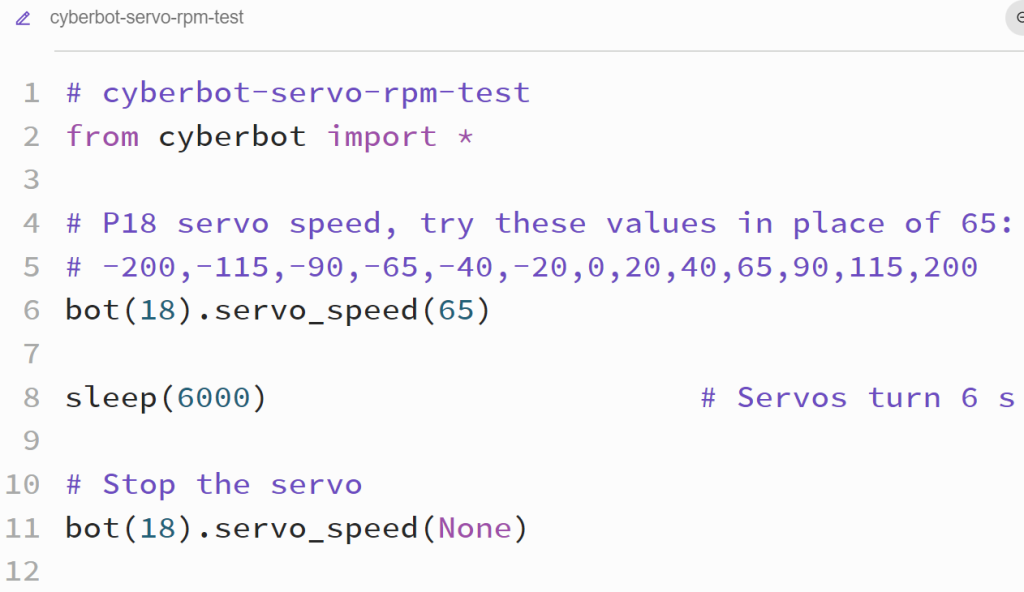The width and height of the screenshot is (1024, 592).
Task: Click line number 1
Action: [x=30, y=93]
